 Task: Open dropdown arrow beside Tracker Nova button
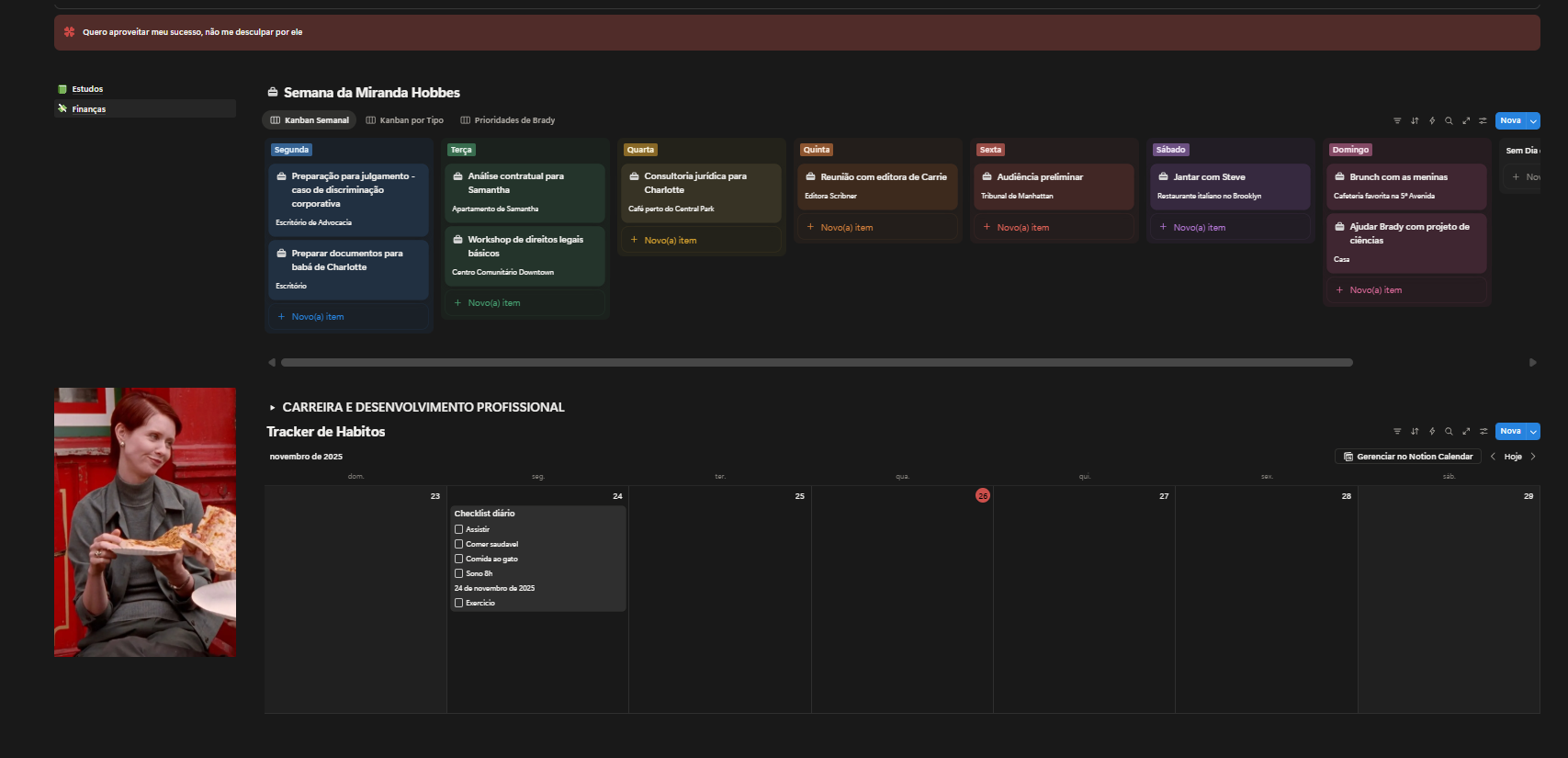click(1533, 431)
